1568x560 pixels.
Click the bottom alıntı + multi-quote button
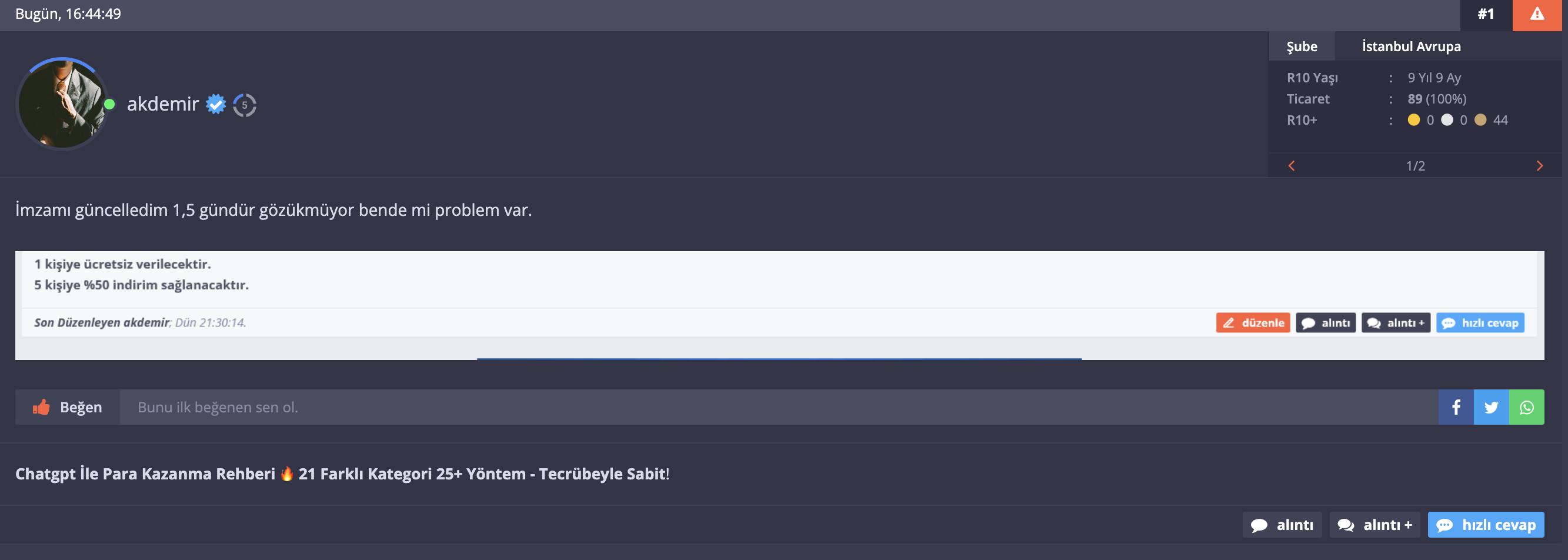click(x=1374, y=525)
